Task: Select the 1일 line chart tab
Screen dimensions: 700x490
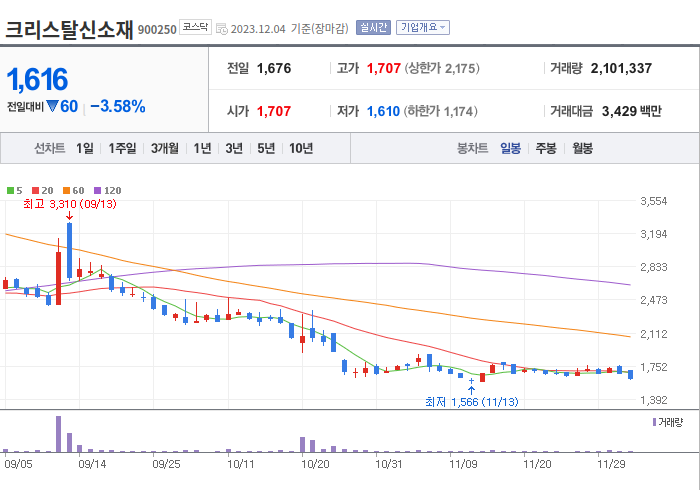Action: [x=85, y=148]
